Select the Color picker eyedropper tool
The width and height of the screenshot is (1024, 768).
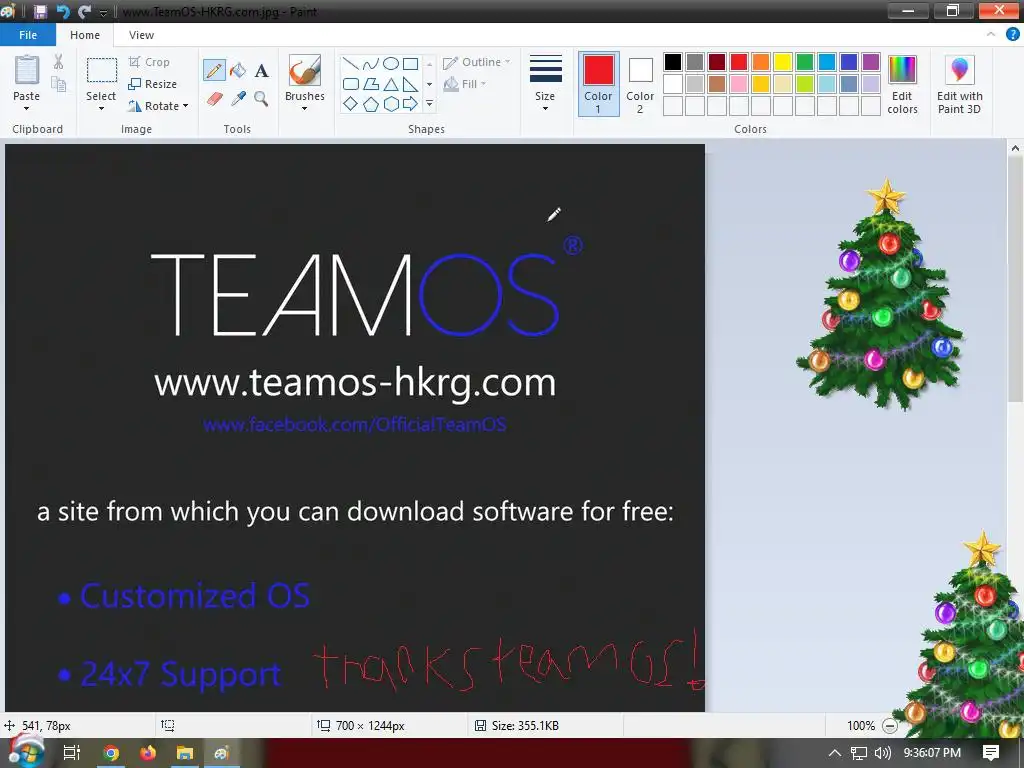(238, 99)
